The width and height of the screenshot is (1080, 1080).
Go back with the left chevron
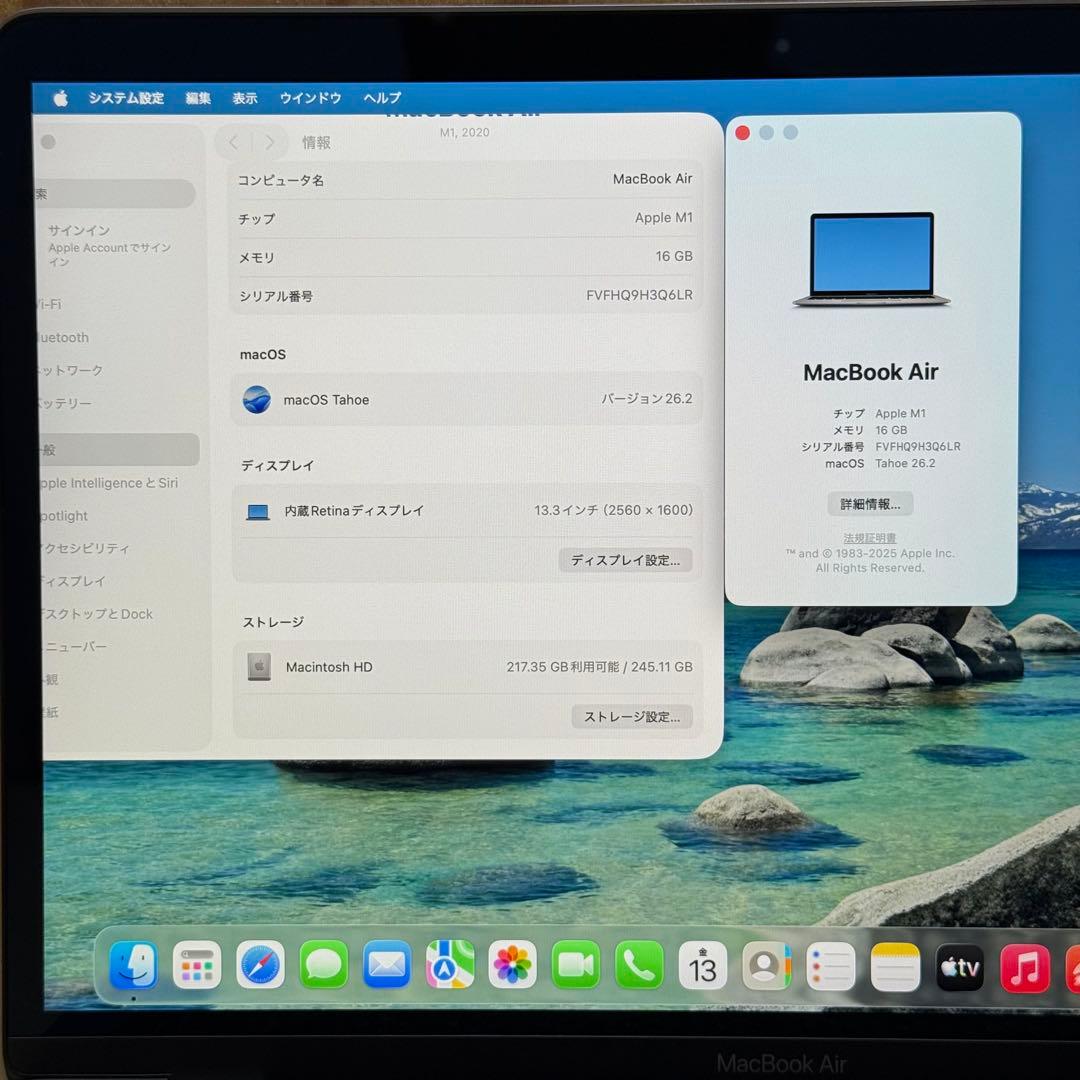tap(233, 142)
